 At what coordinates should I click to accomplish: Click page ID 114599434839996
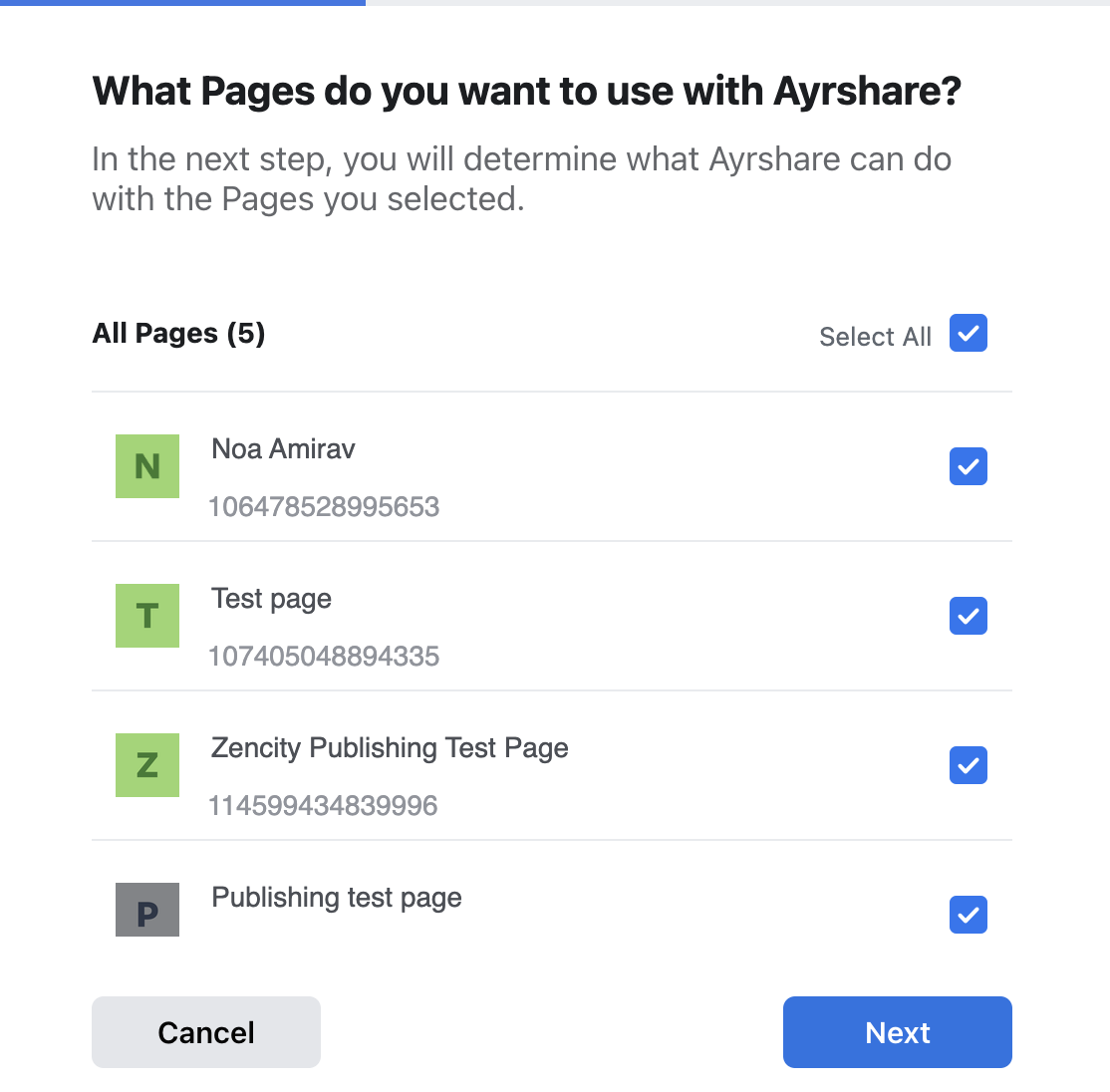[323, 806]
